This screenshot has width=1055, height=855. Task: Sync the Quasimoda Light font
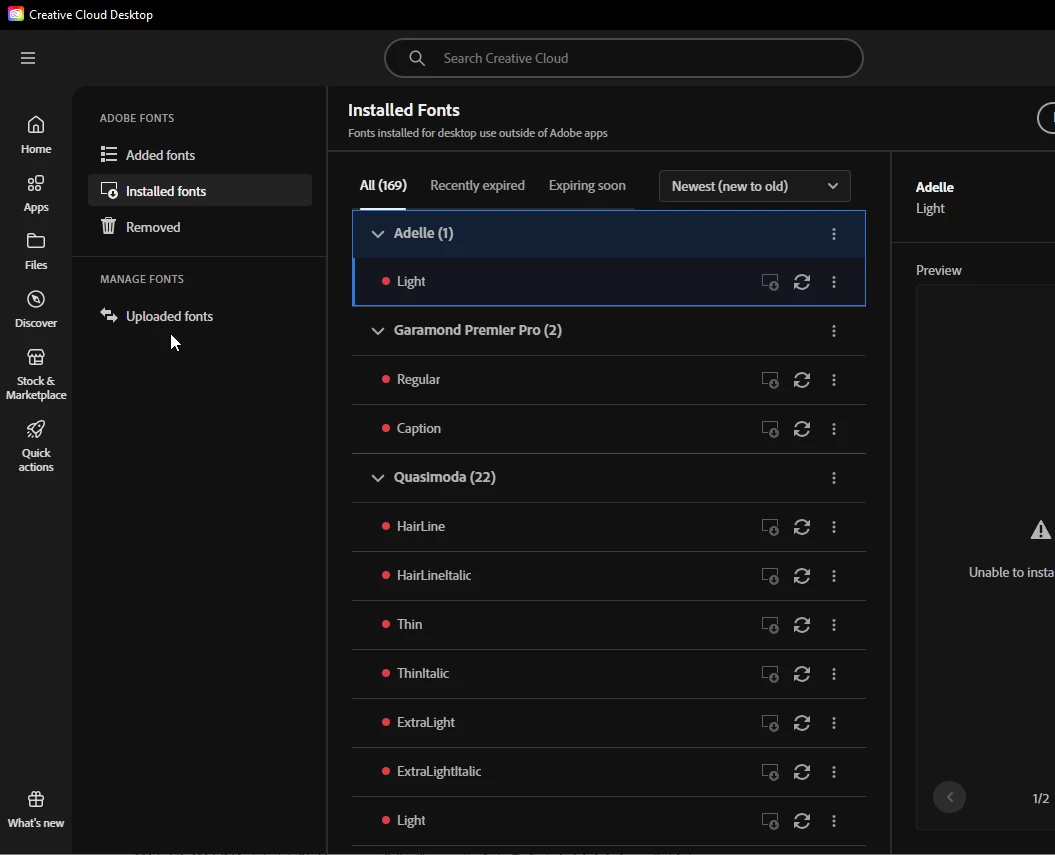[x=801, y=821]
